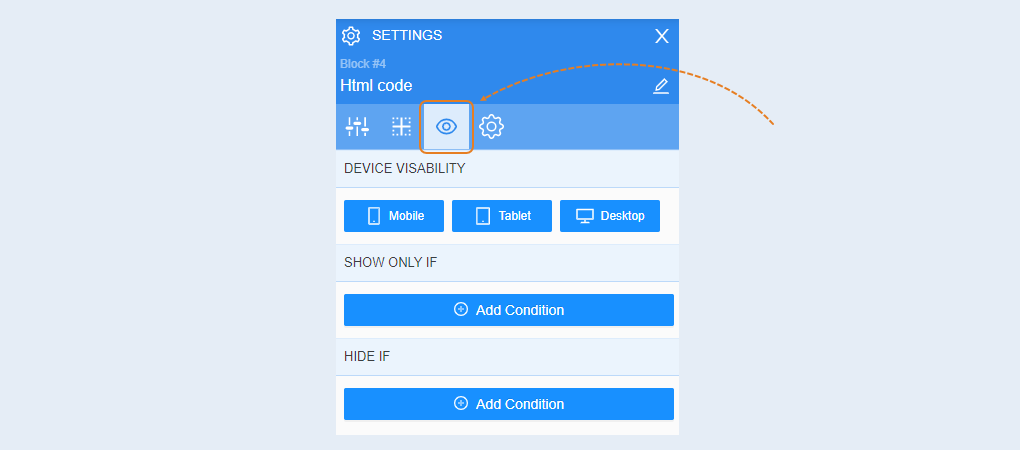Close the Settings panel with X
Viewport: 1020px width, 450px height.
[x=662, y=36]
